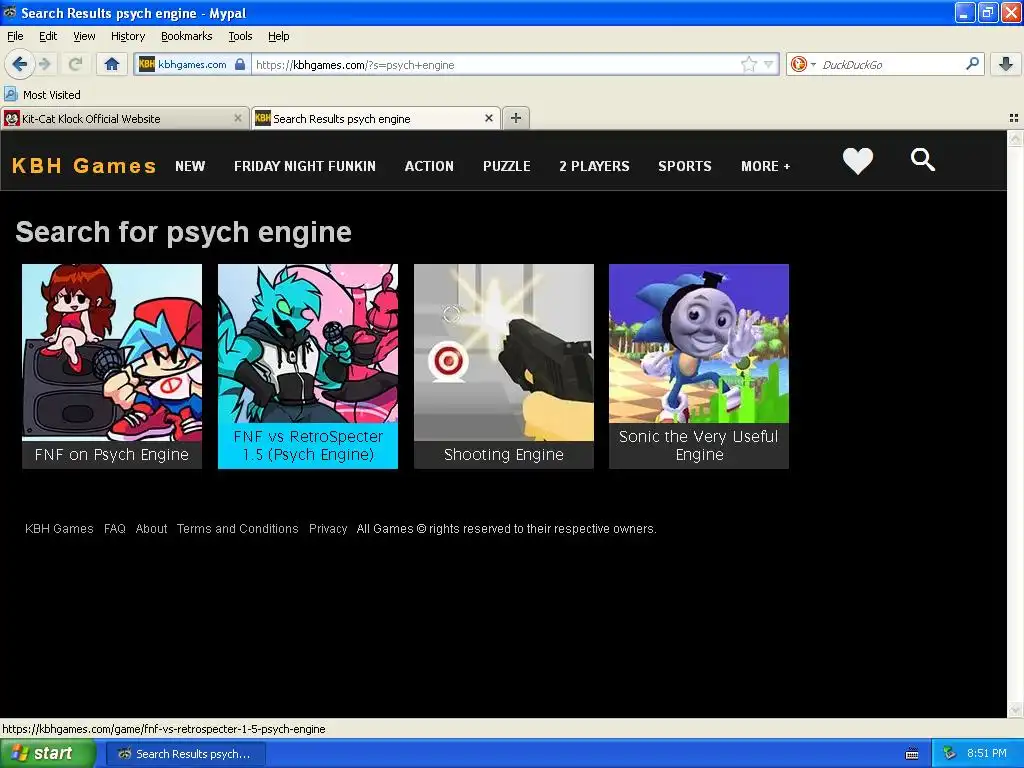This screenshot has height=768, width=1024.
Task: Open the About footer link
Action: click(x=152, y=528)
